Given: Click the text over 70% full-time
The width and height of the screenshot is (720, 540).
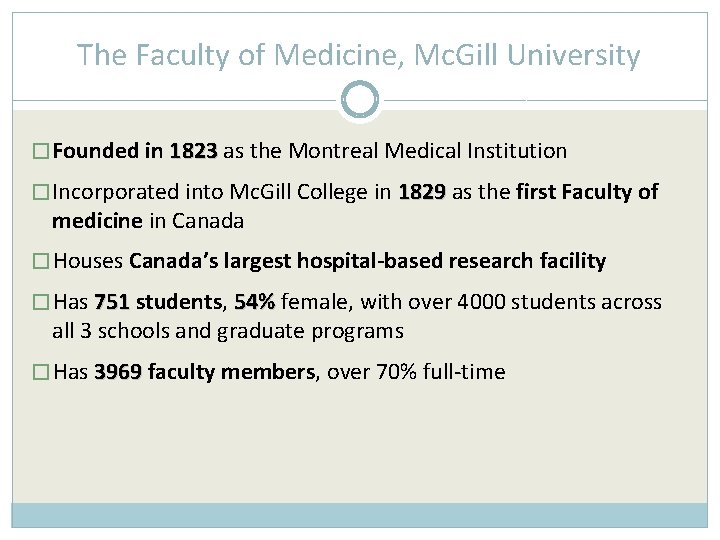Looking at the screenshot, I should [416, 371].
